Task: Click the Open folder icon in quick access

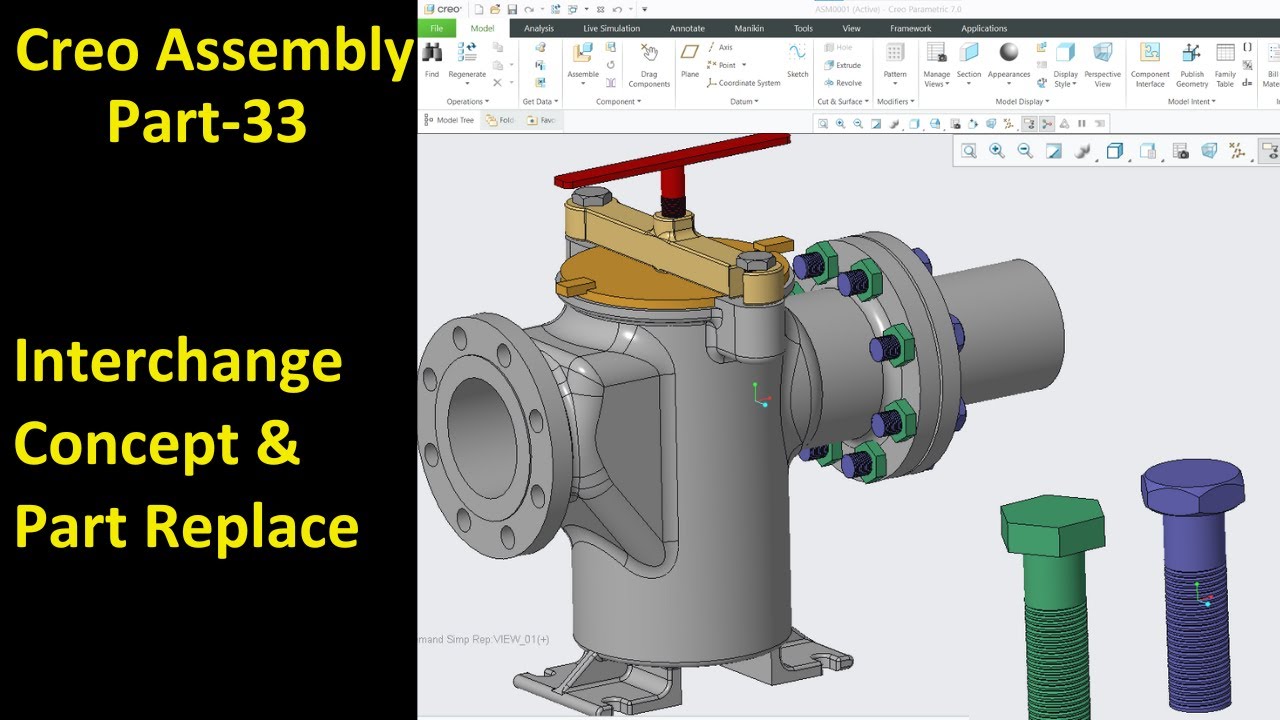Action: (495, 9)
